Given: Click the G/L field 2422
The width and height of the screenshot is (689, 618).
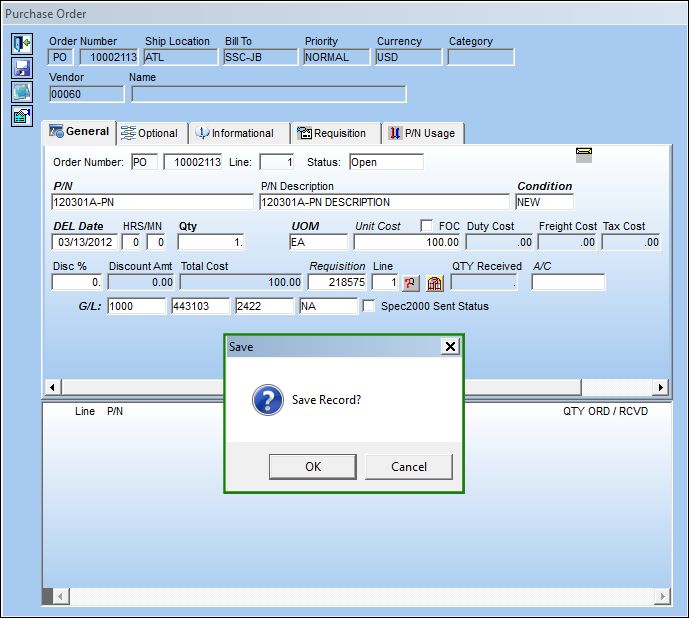Looking at the screenshot, I should click(x=265, y=306).
